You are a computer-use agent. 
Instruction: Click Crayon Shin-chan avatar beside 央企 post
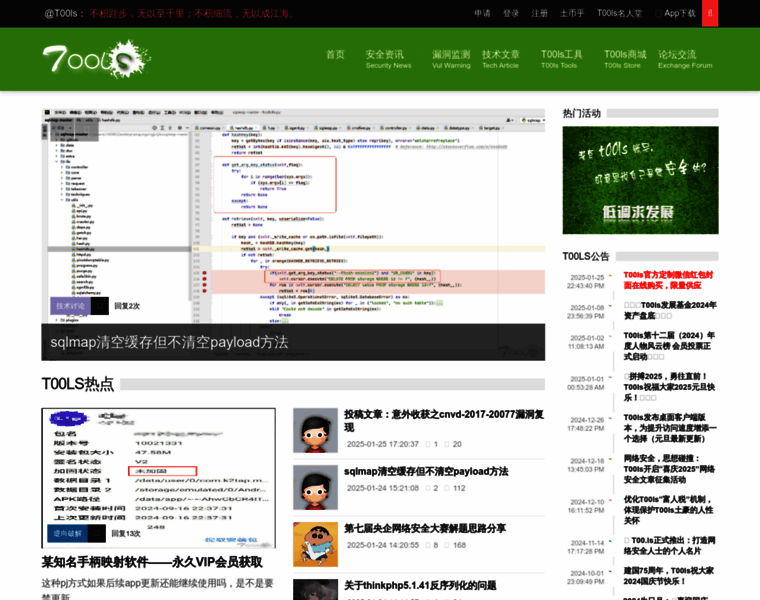315,544
